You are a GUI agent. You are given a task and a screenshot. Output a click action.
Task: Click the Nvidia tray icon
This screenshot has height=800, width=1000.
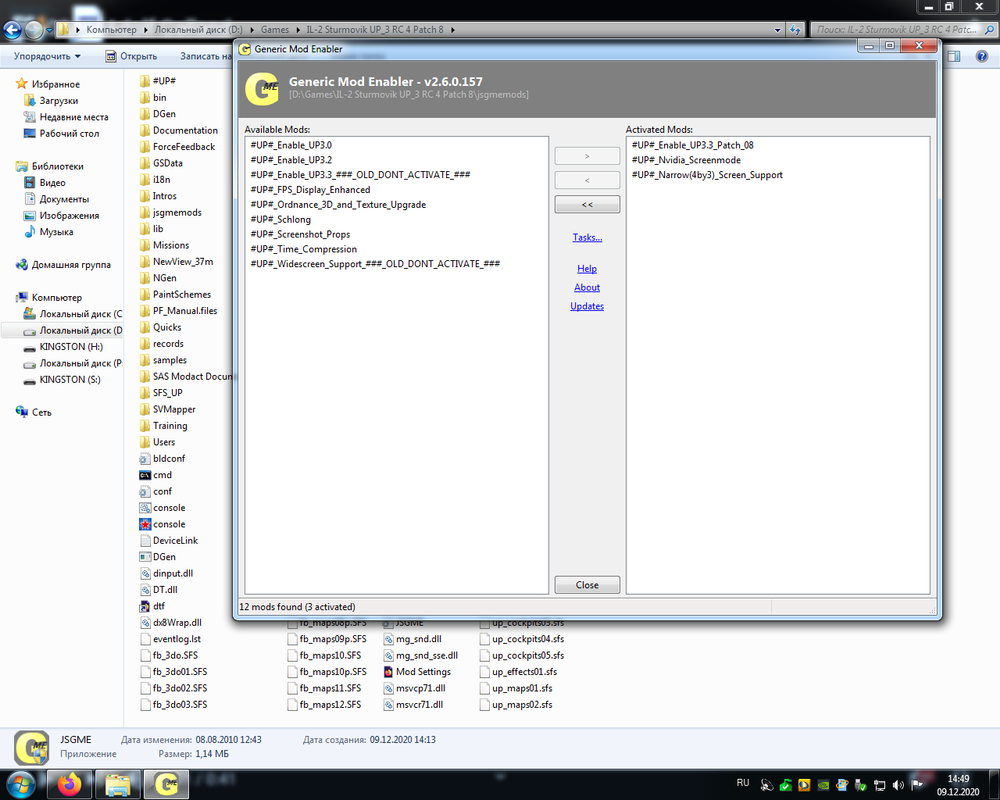point(823,785)
